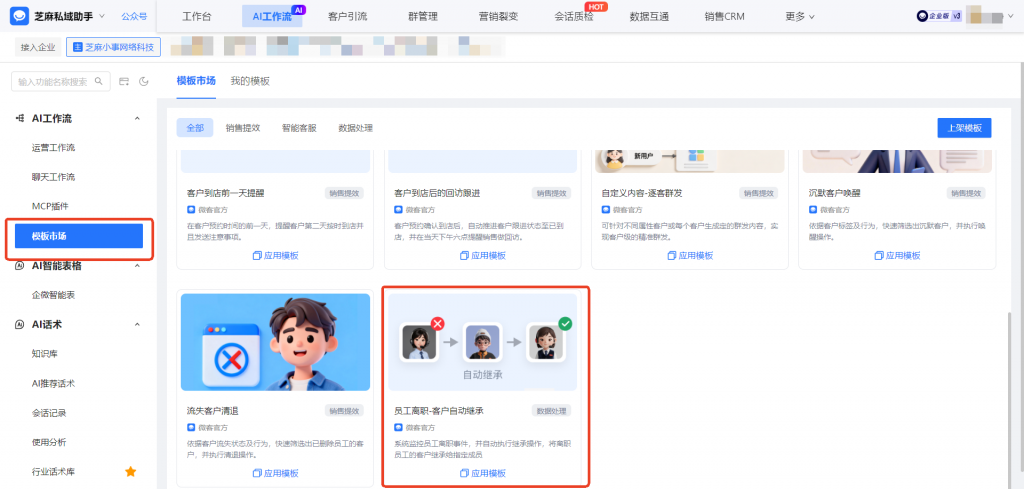Switch to 我的模板 tab
1024x489 pixels.
tap(250, 81)
